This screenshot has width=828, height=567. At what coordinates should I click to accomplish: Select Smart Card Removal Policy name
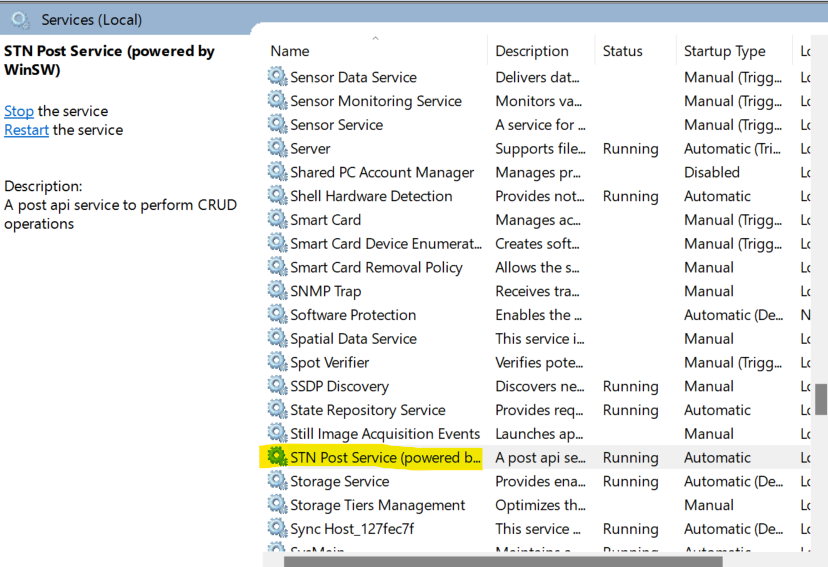coord(377,268)
